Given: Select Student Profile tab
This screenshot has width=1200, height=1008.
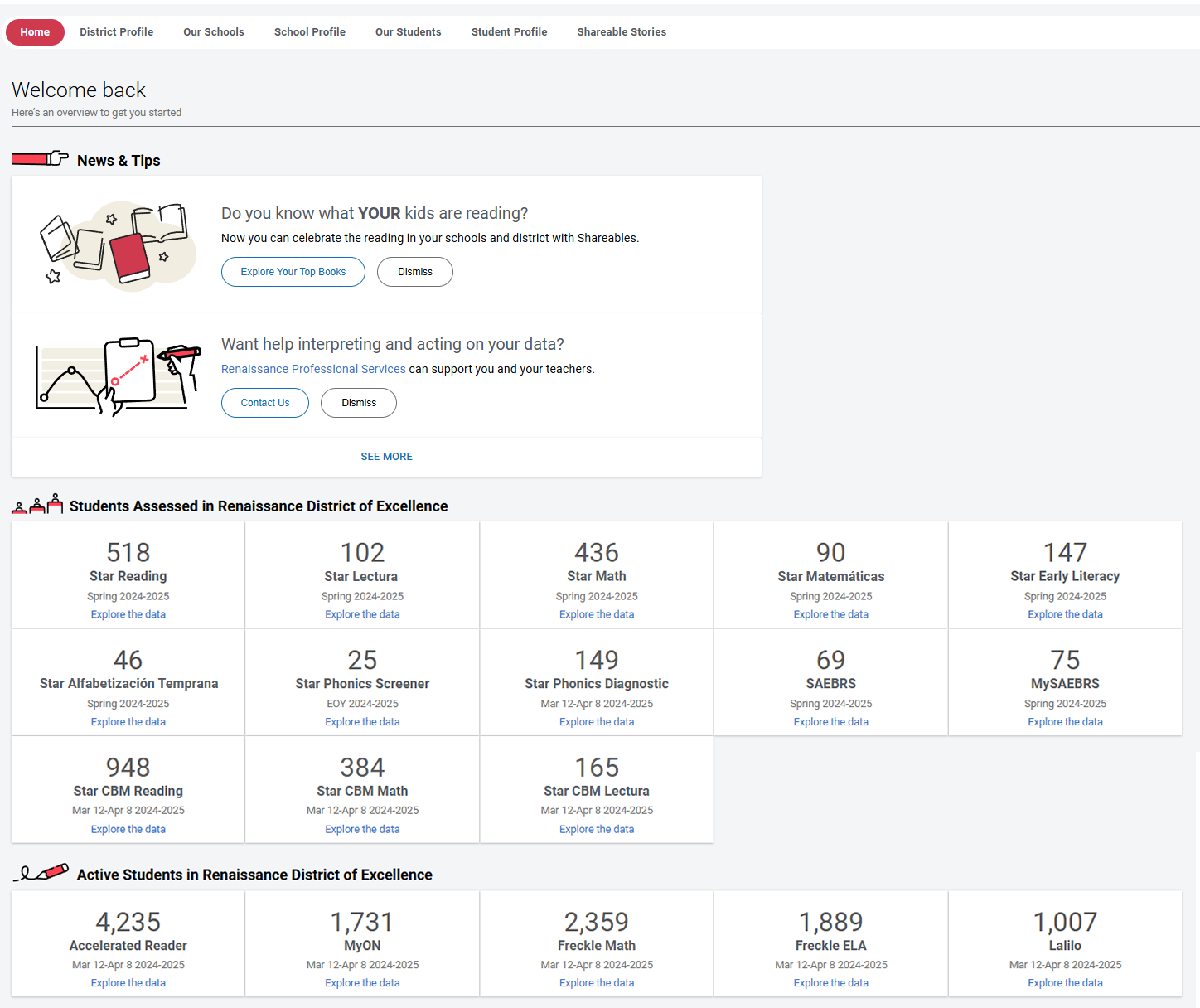Looking at the screenshot, I should coord(510,32).
